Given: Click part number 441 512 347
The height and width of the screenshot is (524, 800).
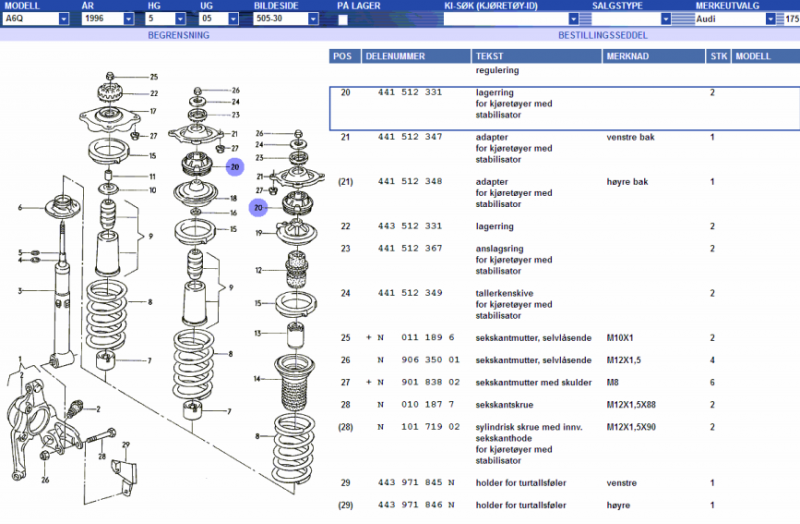Looking at the screenshot, I should point(410,137).
